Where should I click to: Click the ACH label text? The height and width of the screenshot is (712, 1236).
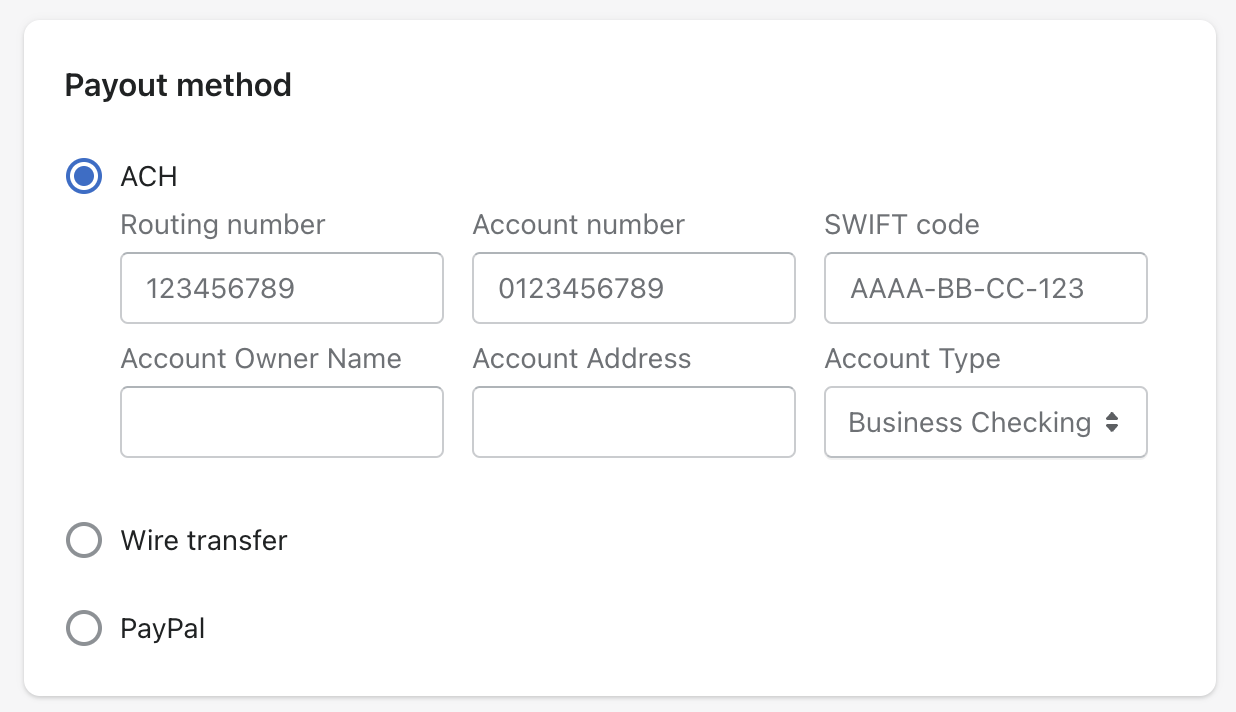(148, 176)
